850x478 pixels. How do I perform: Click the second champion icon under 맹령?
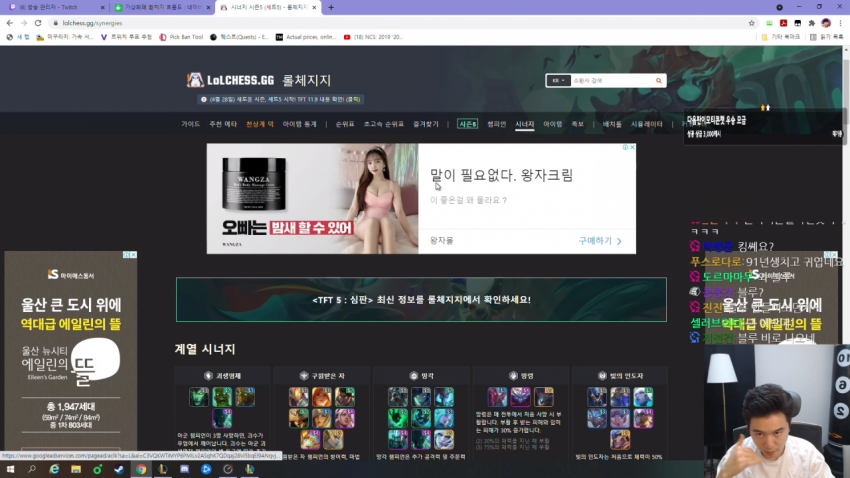pos(520,397)
